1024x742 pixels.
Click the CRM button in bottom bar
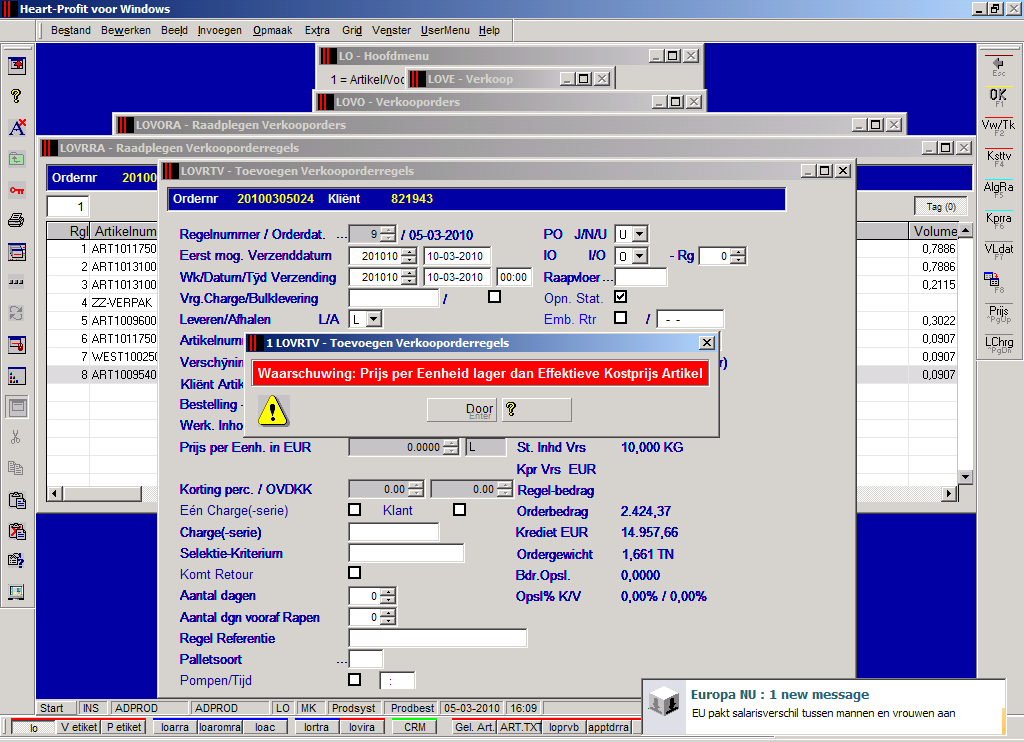click(x=415, y=727)
